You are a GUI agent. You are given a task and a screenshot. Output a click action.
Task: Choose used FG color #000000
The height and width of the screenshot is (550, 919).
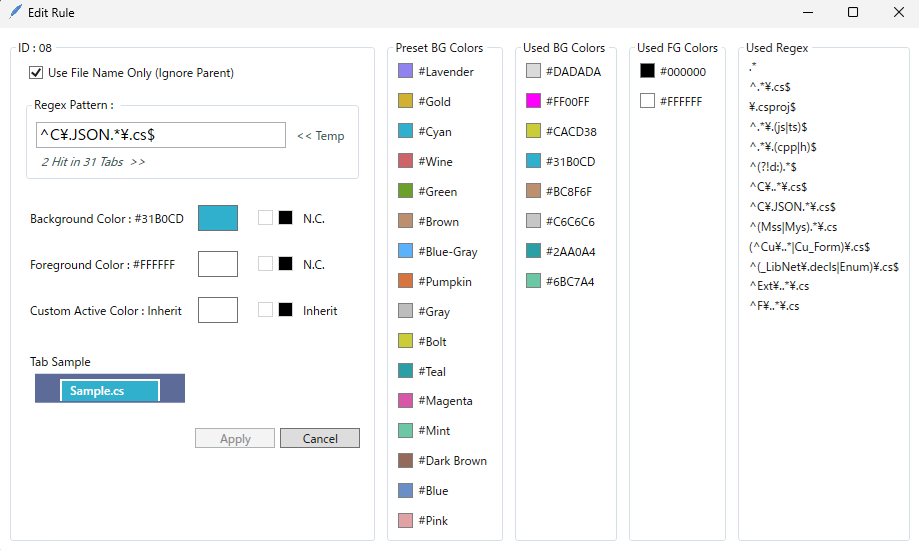point(673,72)
